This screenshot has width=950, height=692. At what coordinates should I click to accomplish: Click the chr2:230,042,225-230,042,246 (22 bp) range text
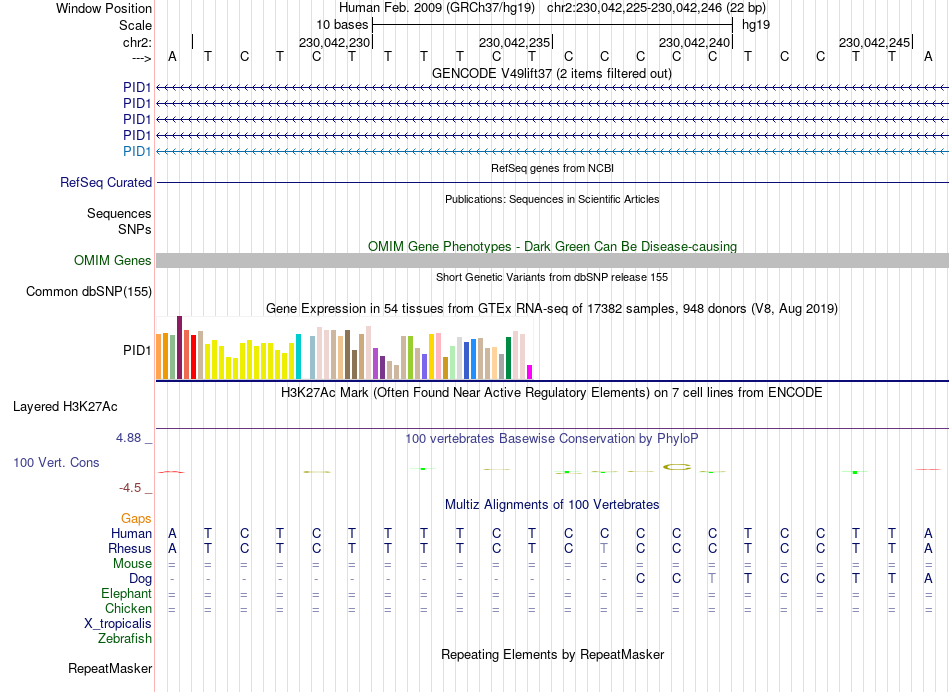point(656,8)
